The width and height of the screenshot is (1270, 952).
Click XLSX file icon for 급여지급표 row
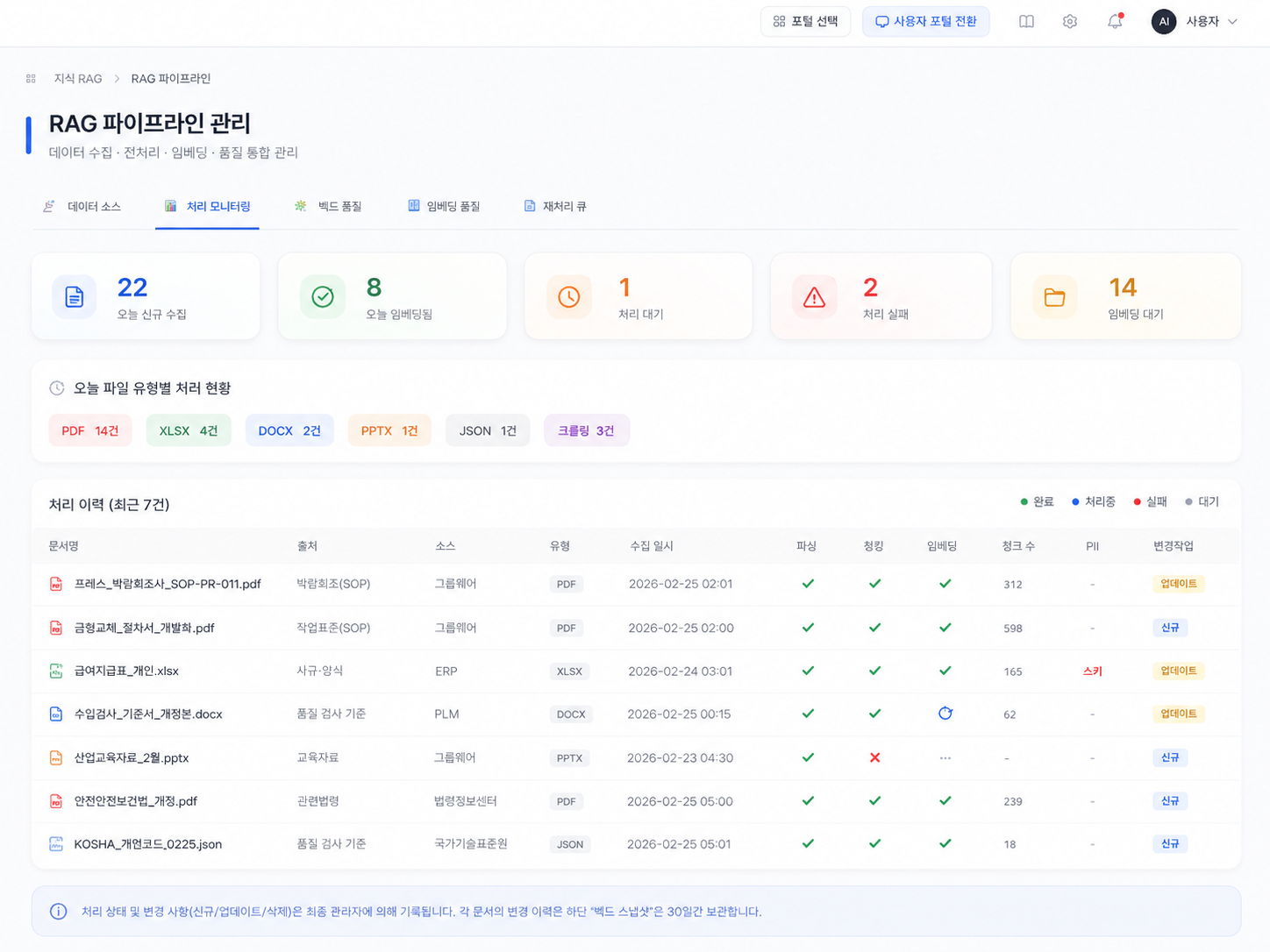56,671
